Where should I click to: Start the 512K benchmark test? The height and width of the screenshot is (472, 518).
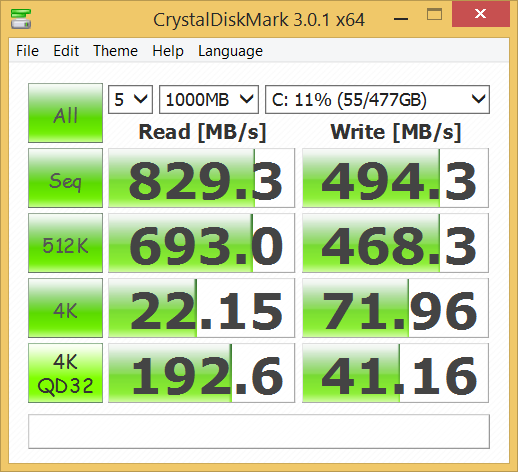tap(65, 243)
